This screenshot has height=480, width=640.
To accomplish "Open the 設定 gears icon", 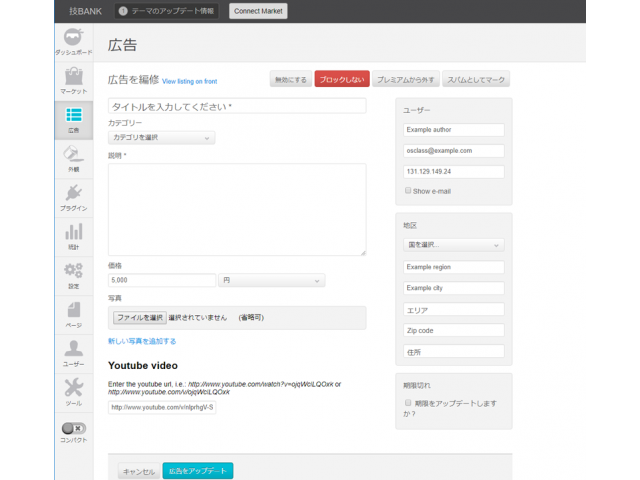I will 73,272.
